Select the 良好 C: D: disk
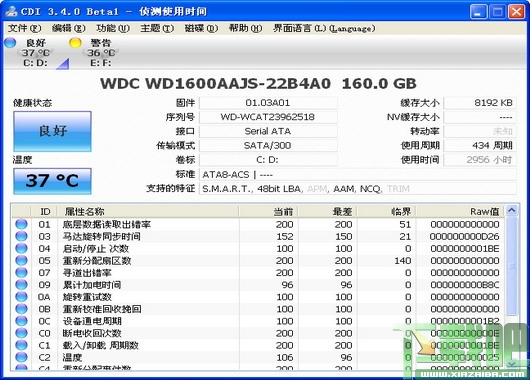This screenshot has height=380, width=530. tap(36, 53)
